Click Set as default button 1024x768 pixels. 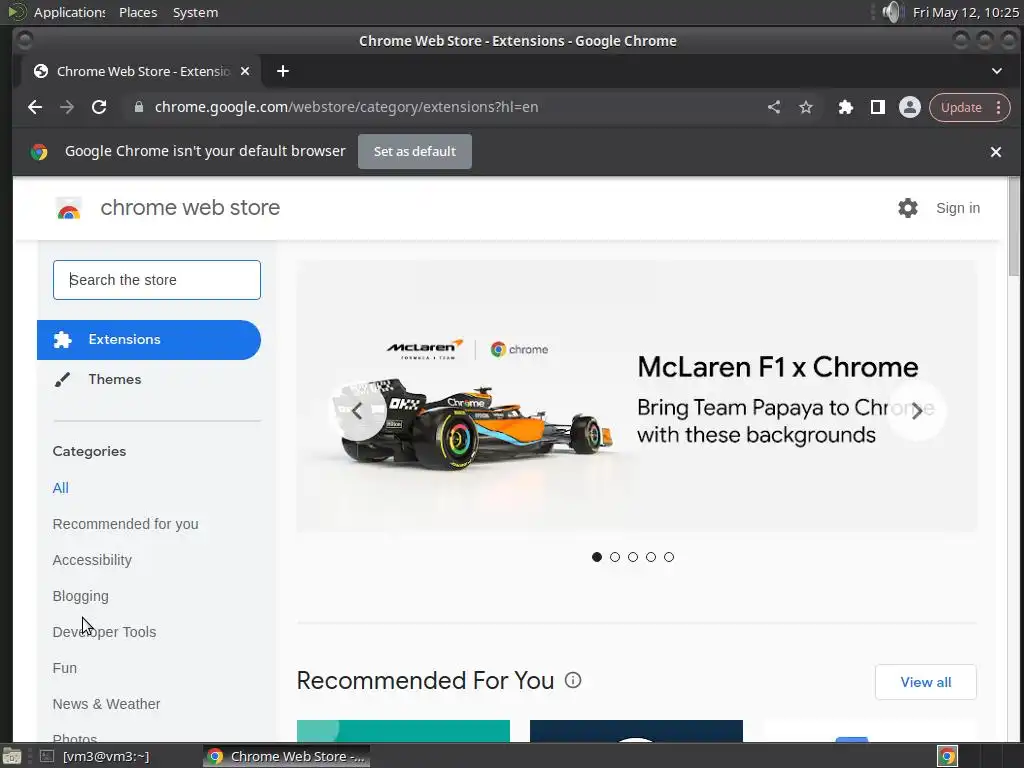415,152
